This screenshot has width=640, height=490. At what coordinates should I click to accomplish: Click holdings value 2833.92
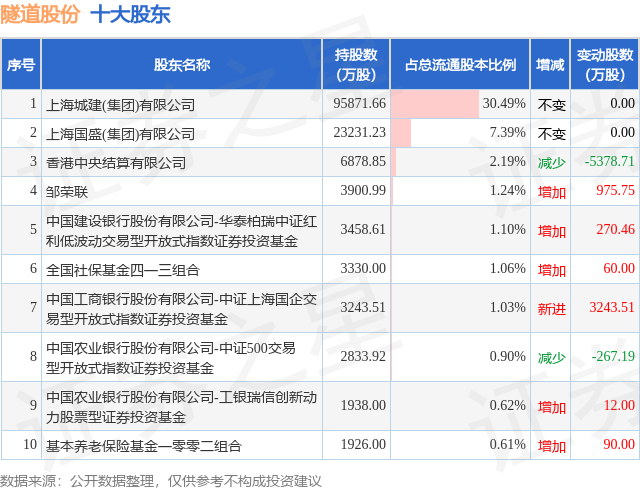[363, 356]
